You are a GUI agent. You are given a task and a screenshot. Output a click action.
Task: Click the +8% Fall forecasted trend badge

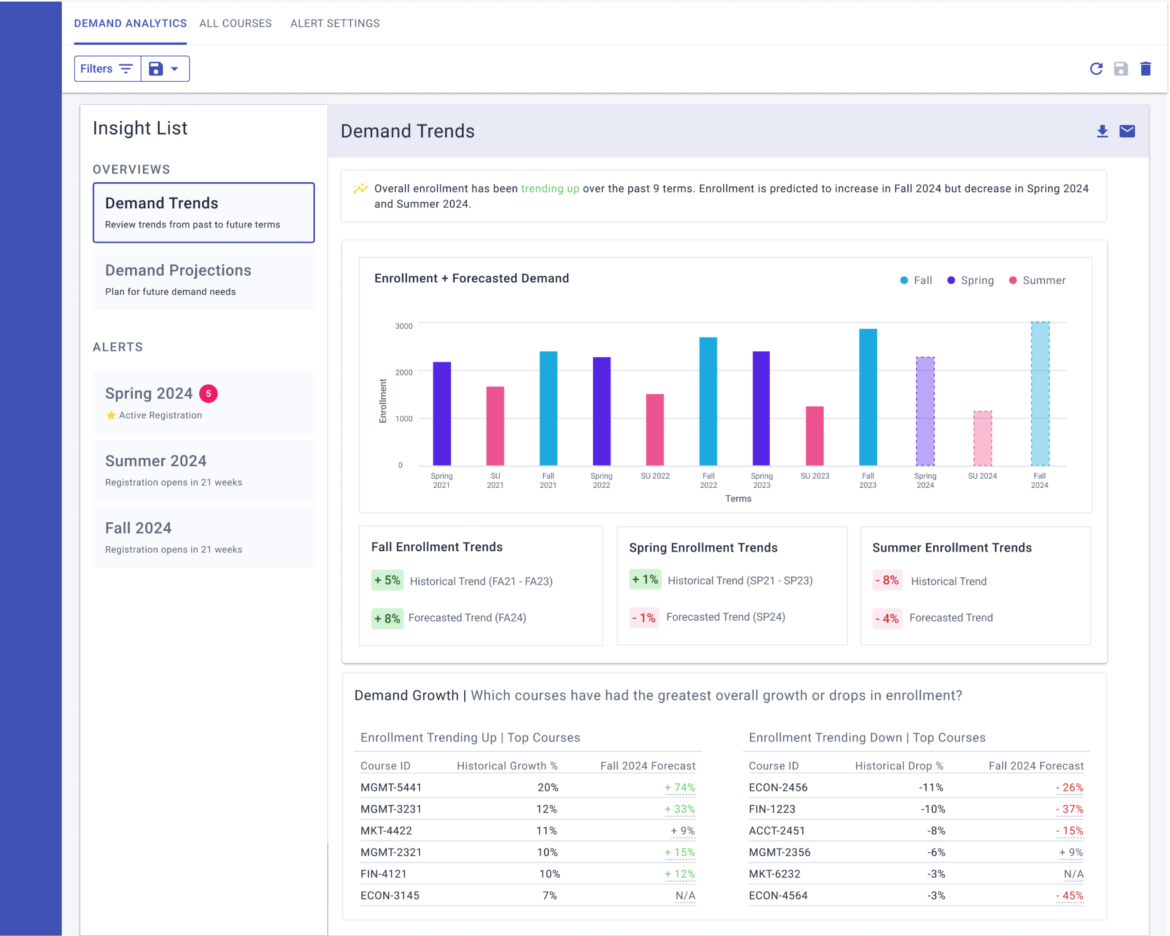[x=387, y=618]
